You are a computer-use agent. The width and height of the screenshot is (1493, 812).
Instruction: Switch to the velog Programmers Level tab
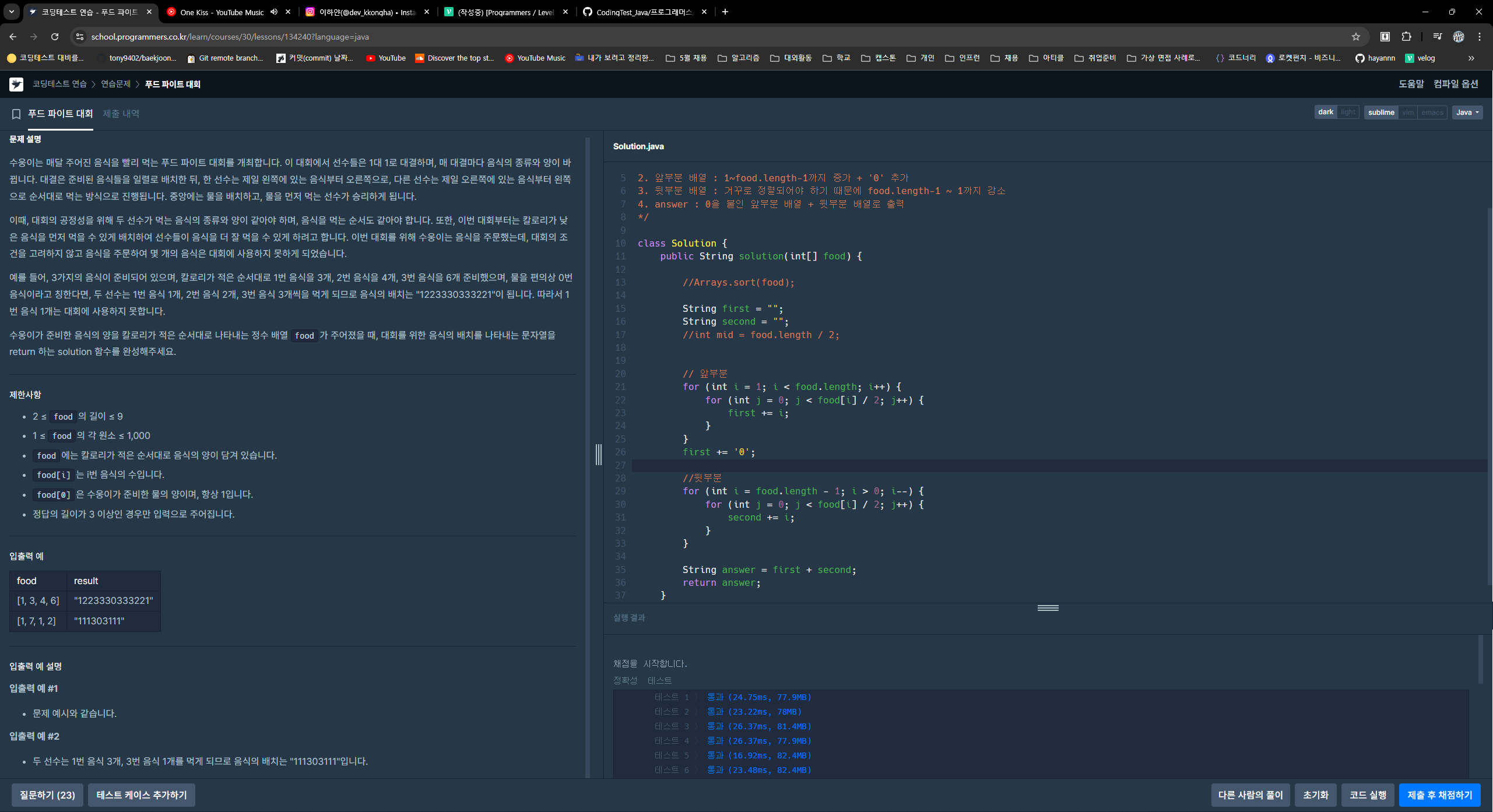(x=505, y=12)
